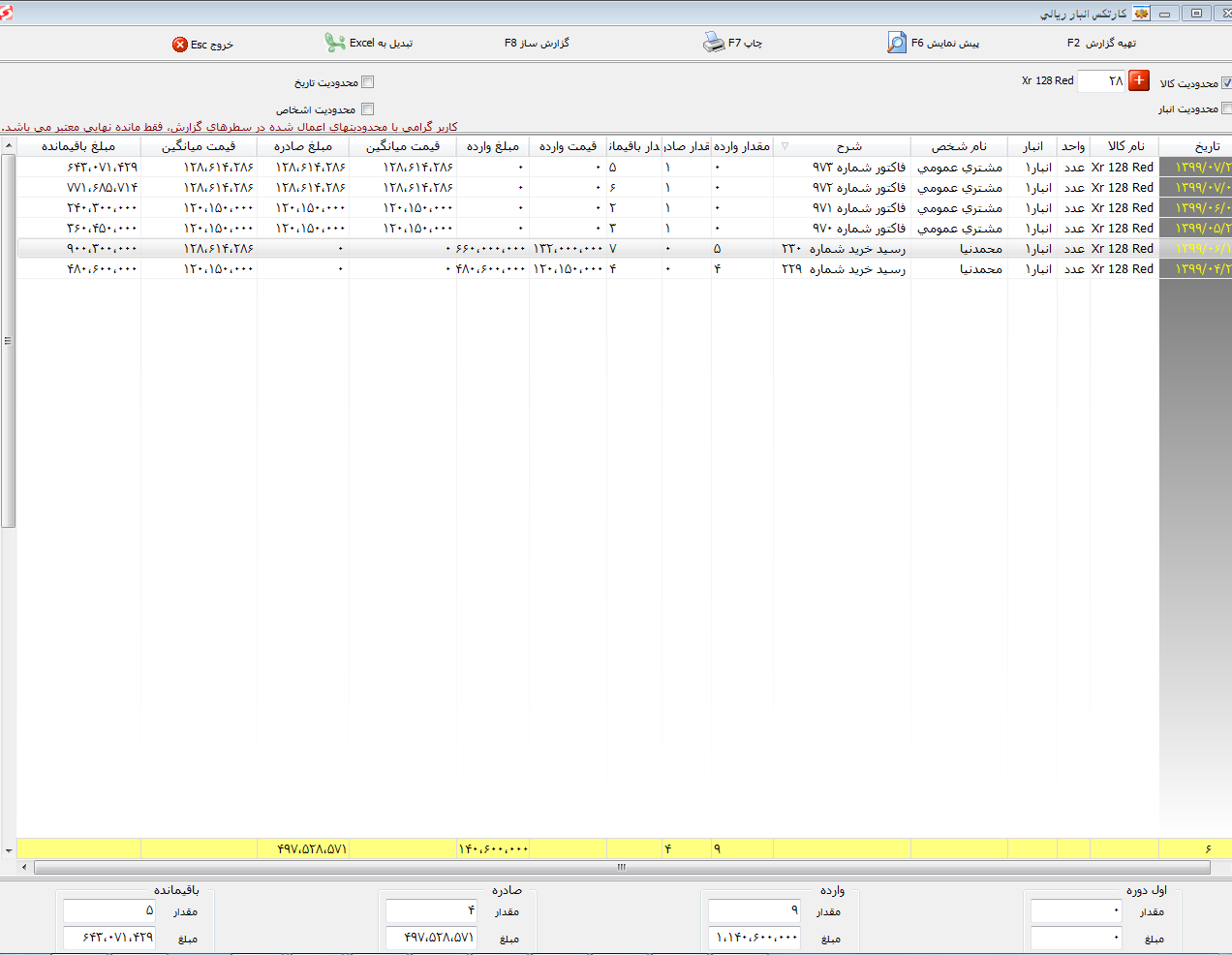
Task: Click the نام شخص column header
Action: click(x=959, y=146)
